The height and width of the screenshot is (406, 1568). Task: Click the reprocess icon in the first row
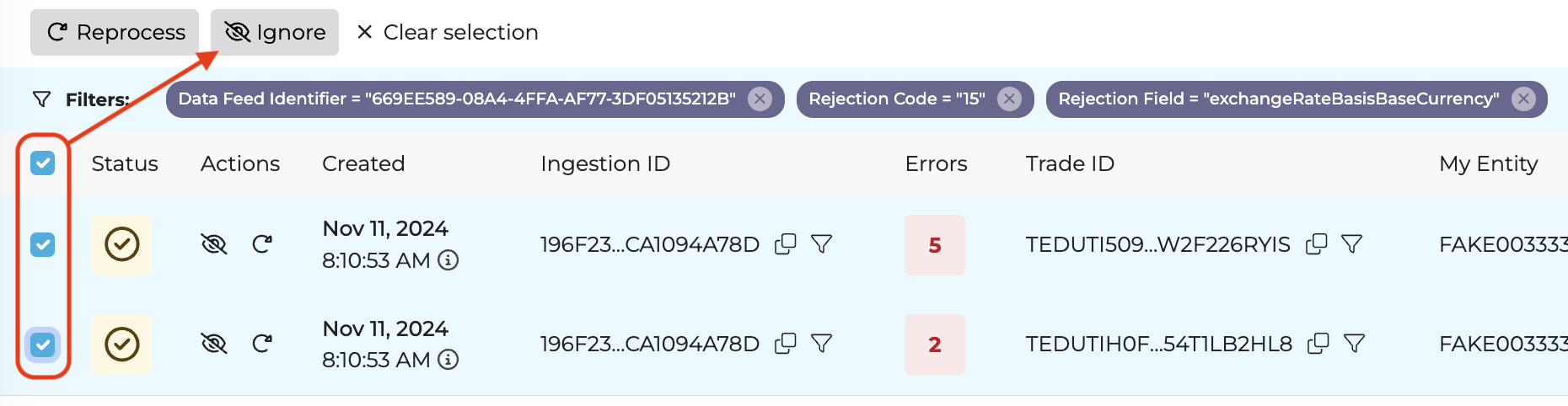tap(262, 244)
